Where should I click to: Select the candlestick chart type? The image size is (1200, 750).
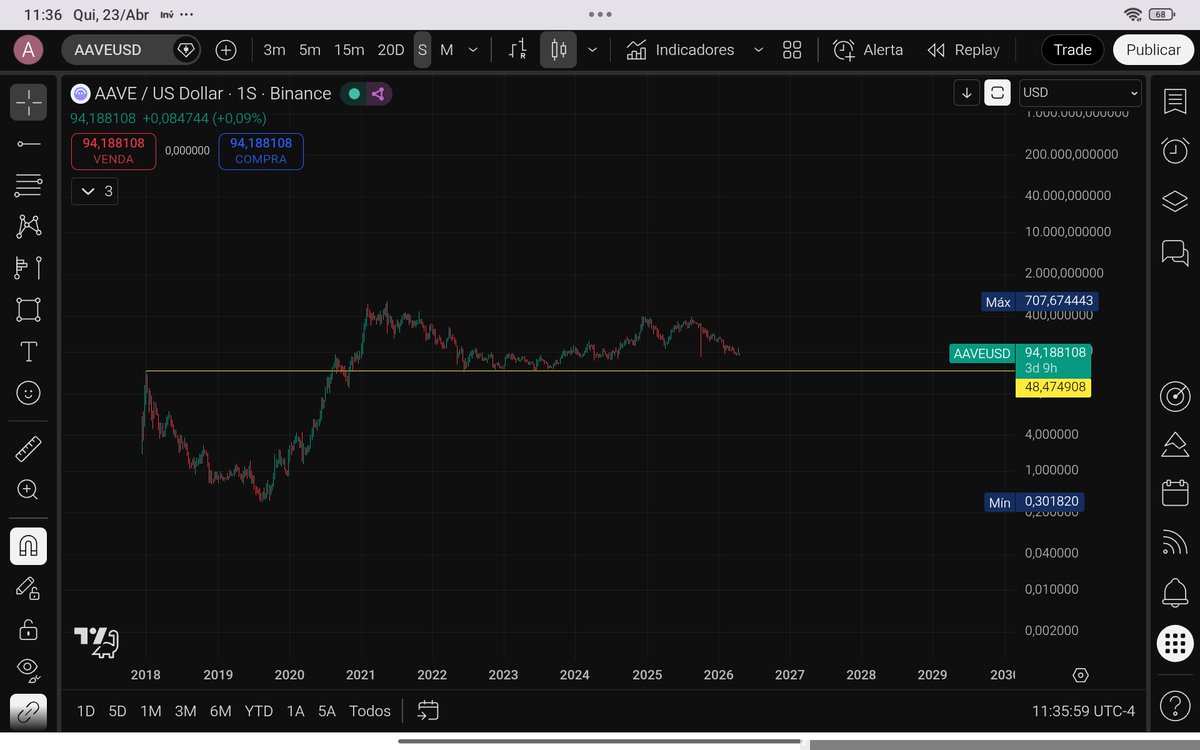tap(558, 49)
